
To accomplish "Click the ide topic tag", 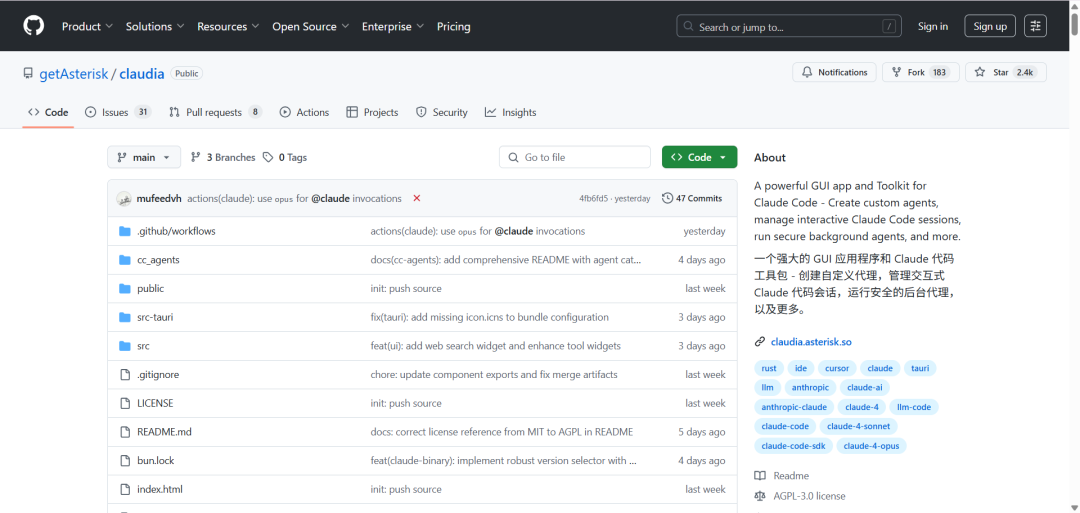I will tap(800, 368).
